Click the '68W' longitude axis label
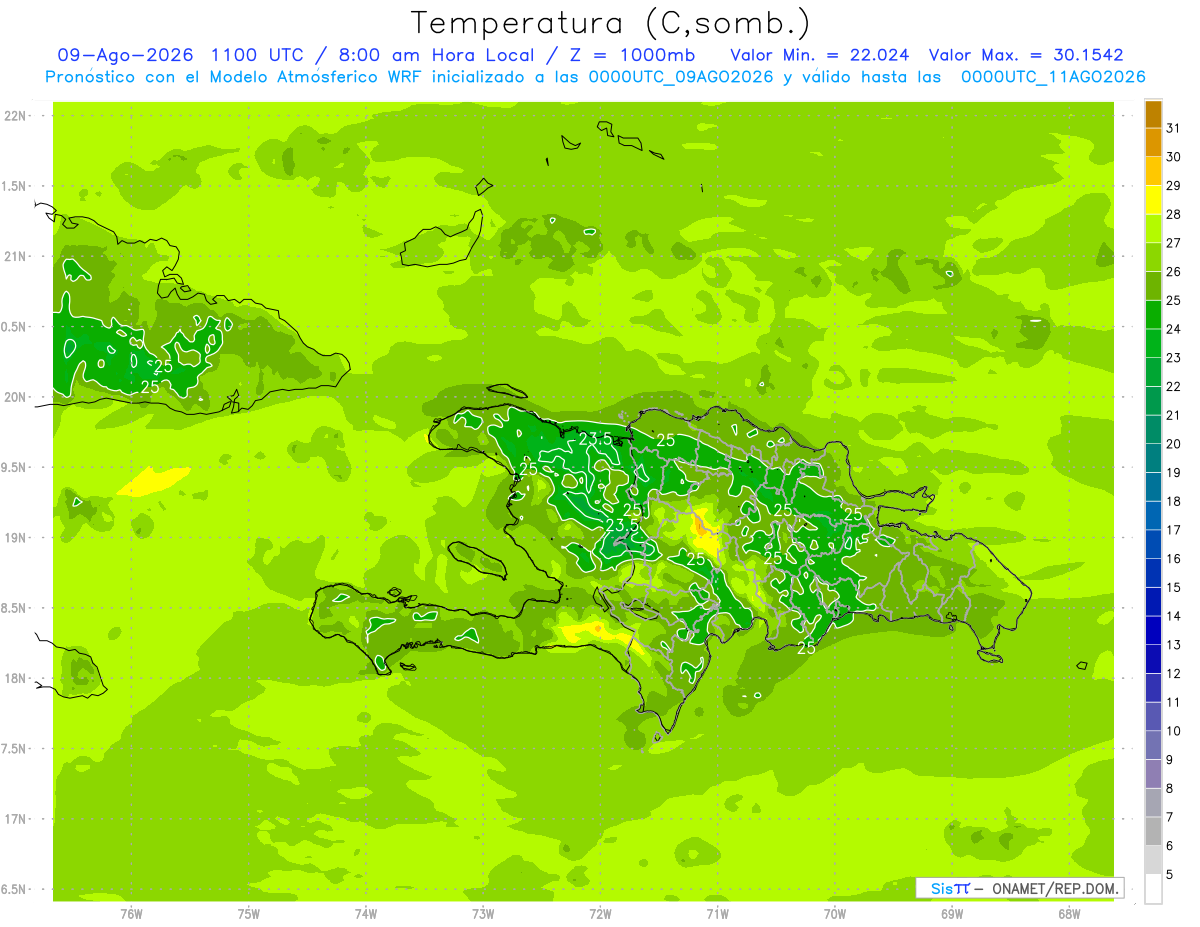 (1069, 913)
